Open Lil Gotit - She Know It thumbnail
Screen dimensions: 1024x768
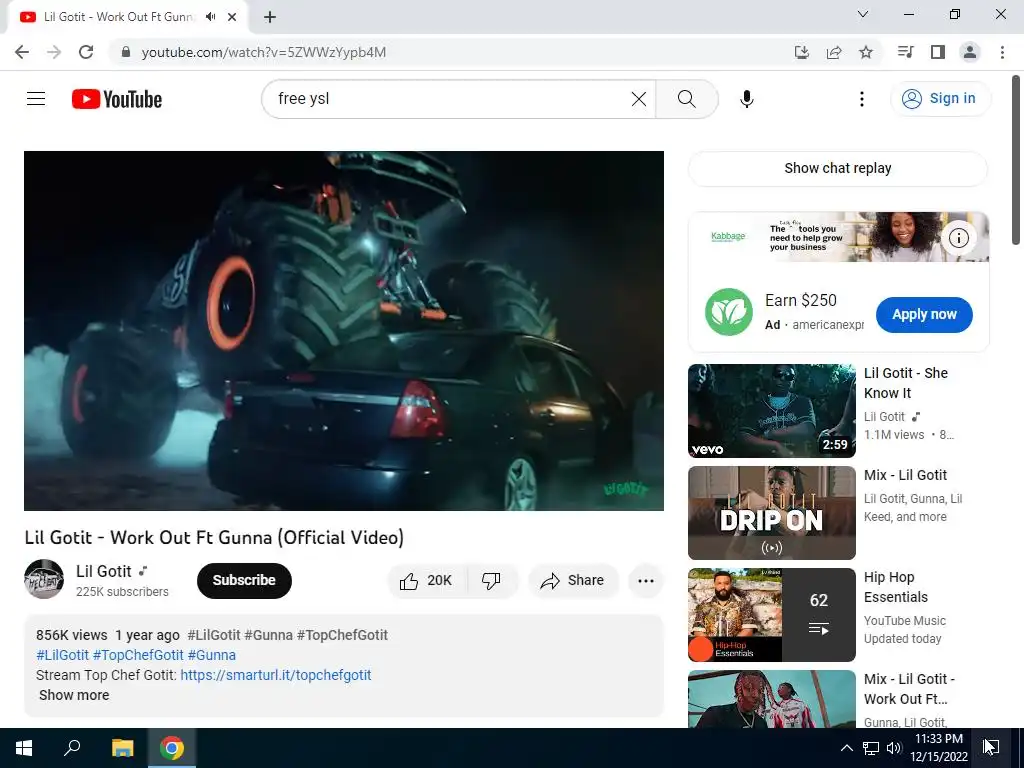[772, 411]
